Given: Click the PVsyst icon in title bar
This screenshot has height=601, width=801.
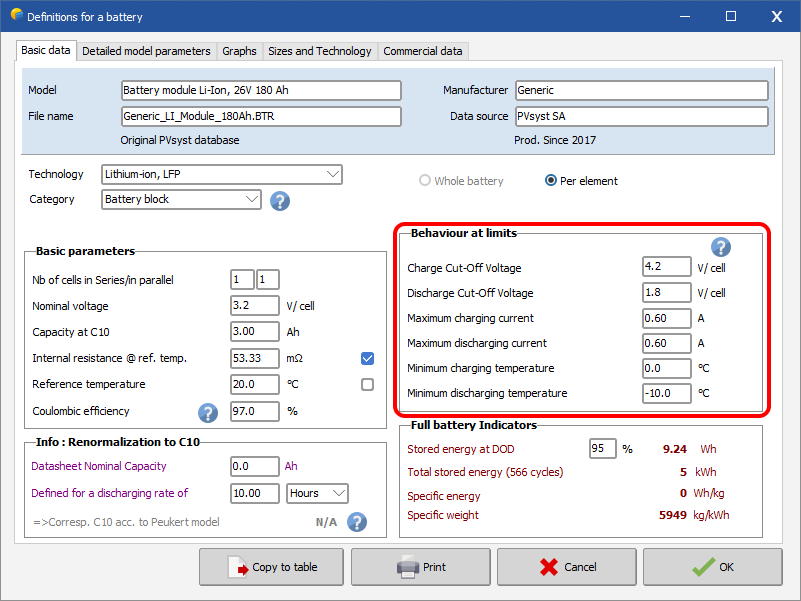Looking at the screenshot, I should pyautogui.click(x=14, y=16).
